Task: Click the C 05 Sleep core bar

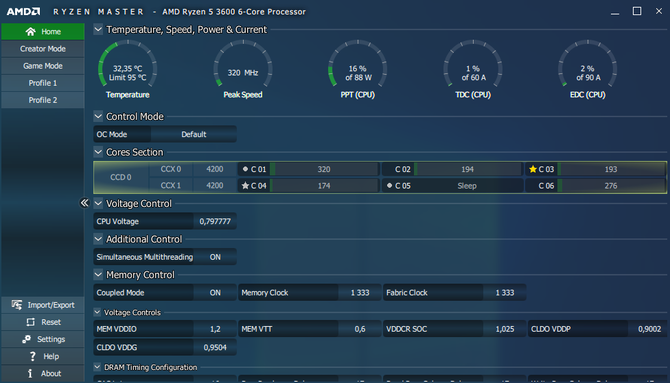Action: [x=468, y=186]
